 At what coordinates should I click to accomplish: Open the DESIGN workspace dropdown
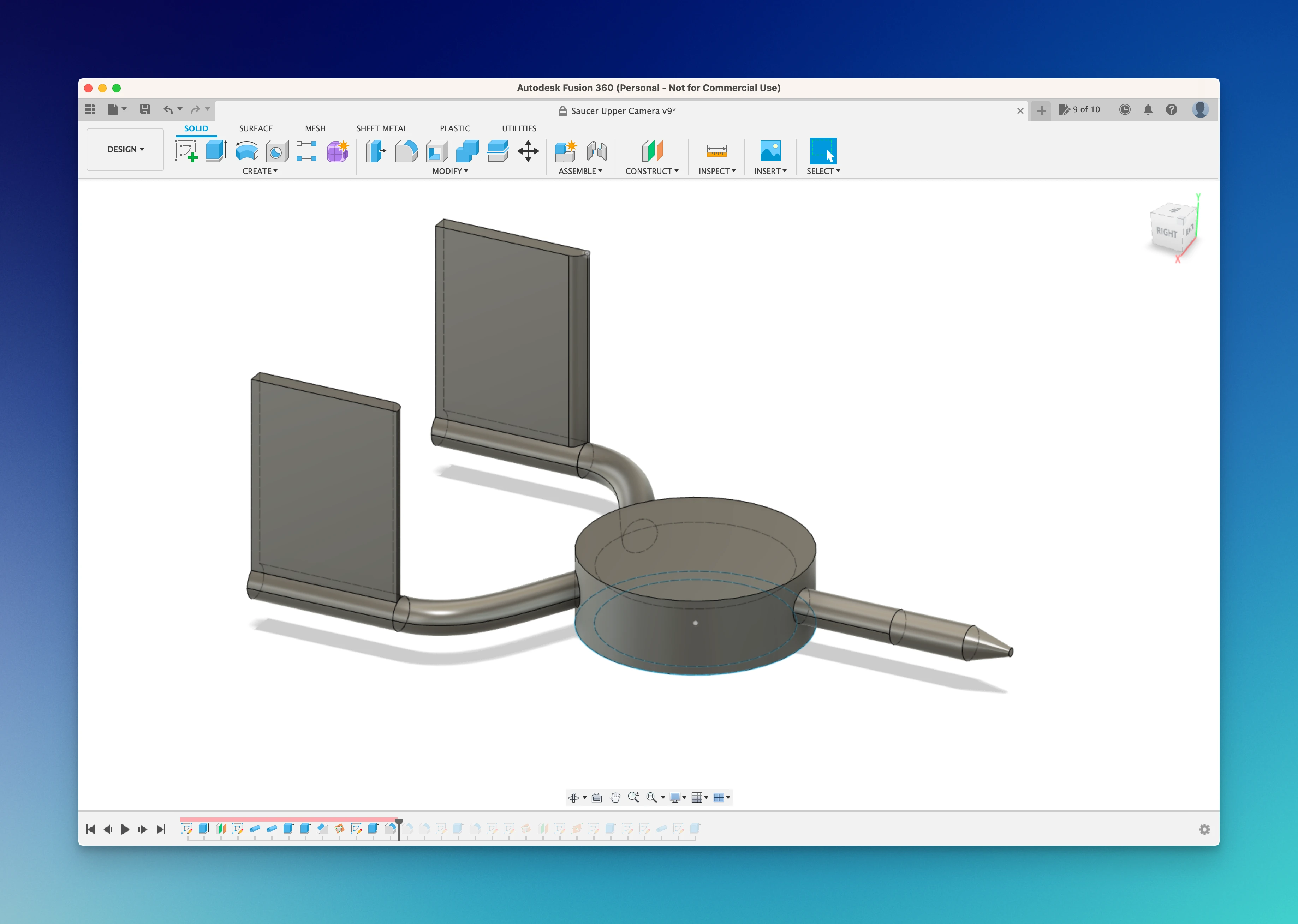pos(125,149)
